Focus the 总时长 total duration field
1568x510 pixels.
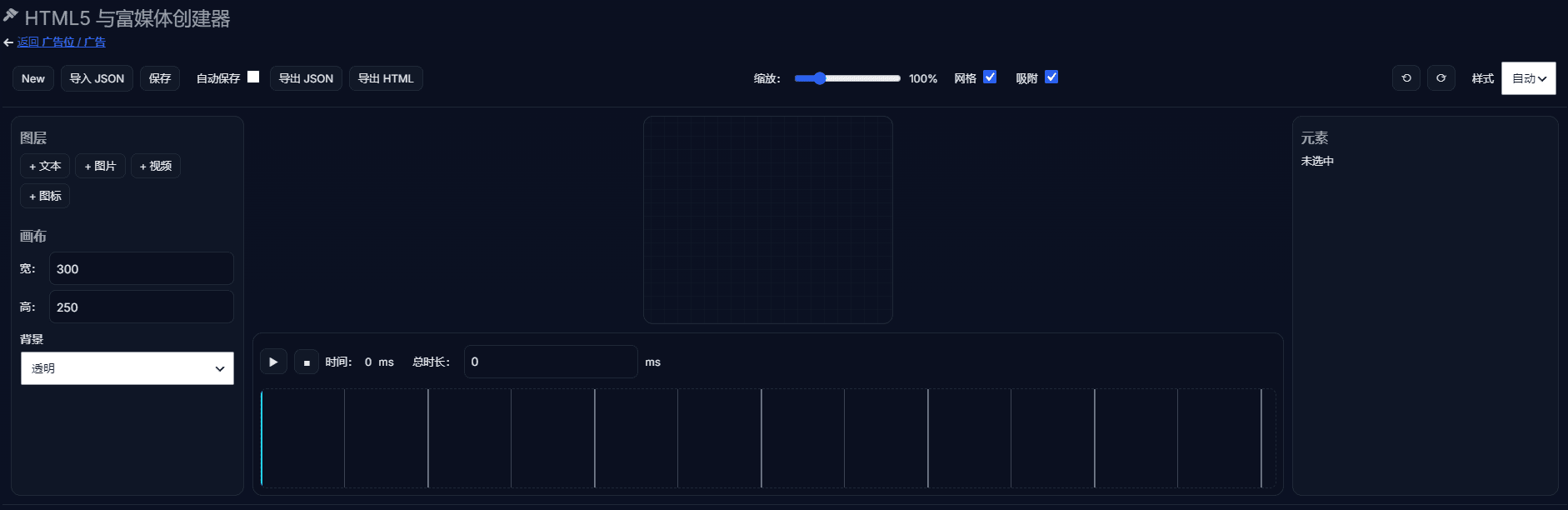point(551,362)
